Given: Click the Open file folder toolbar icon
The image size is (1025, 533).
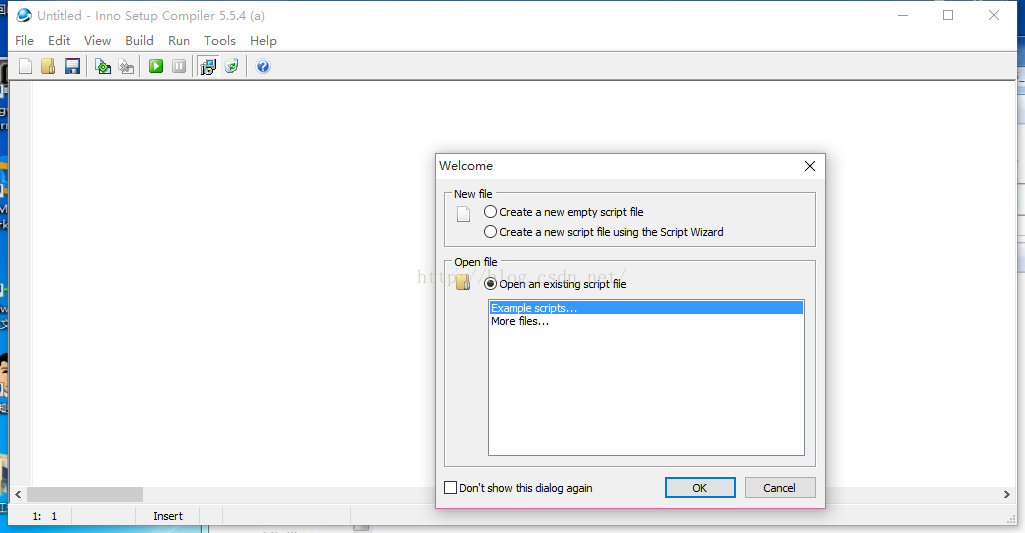Looking at the screenshot, I should click(48, 66).
